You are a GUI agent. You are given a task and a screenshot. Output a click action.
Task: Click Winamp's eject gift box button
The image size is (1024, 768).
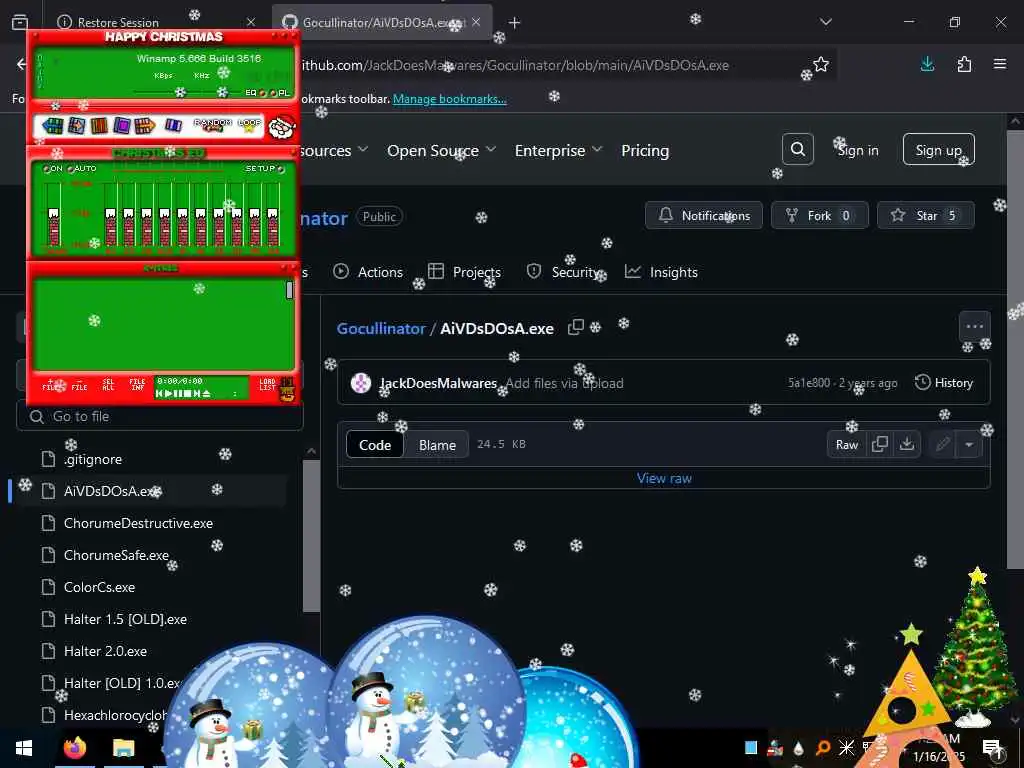tap(173, 125)
